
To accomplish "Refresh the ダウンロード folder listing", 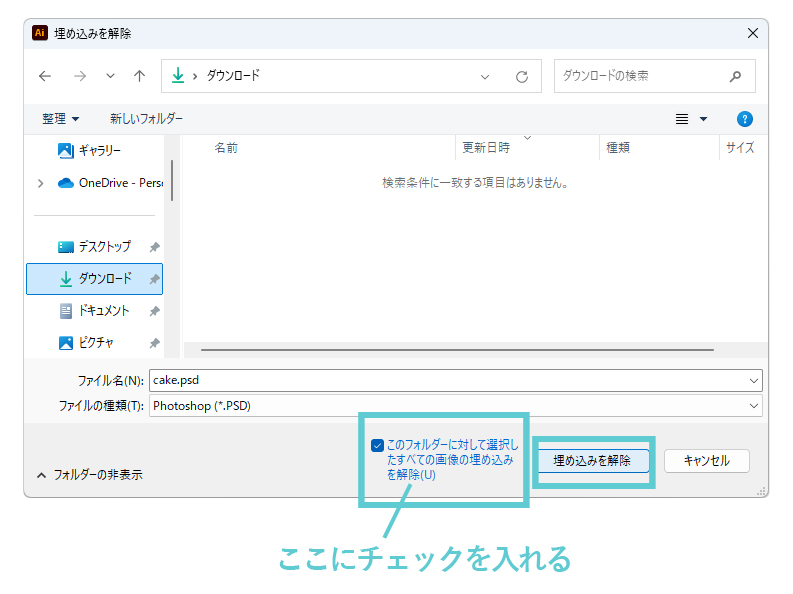I will pos(521,76).
